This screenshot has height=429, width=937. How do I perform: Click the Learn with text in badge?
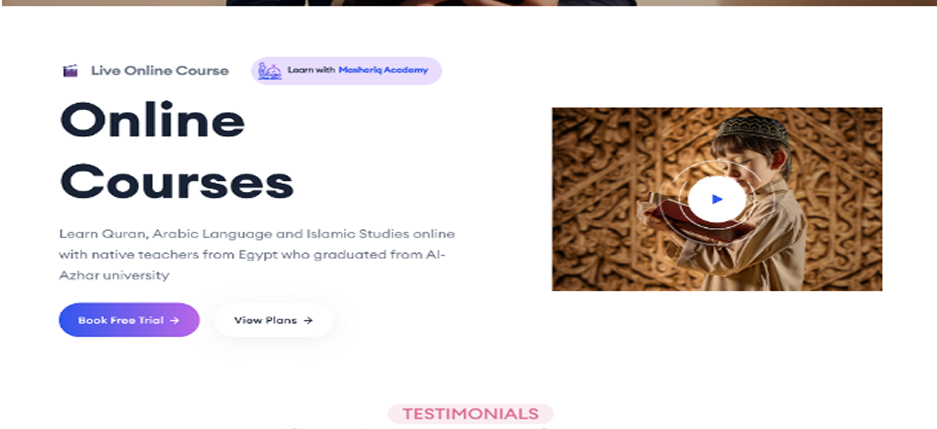[311, 70]
